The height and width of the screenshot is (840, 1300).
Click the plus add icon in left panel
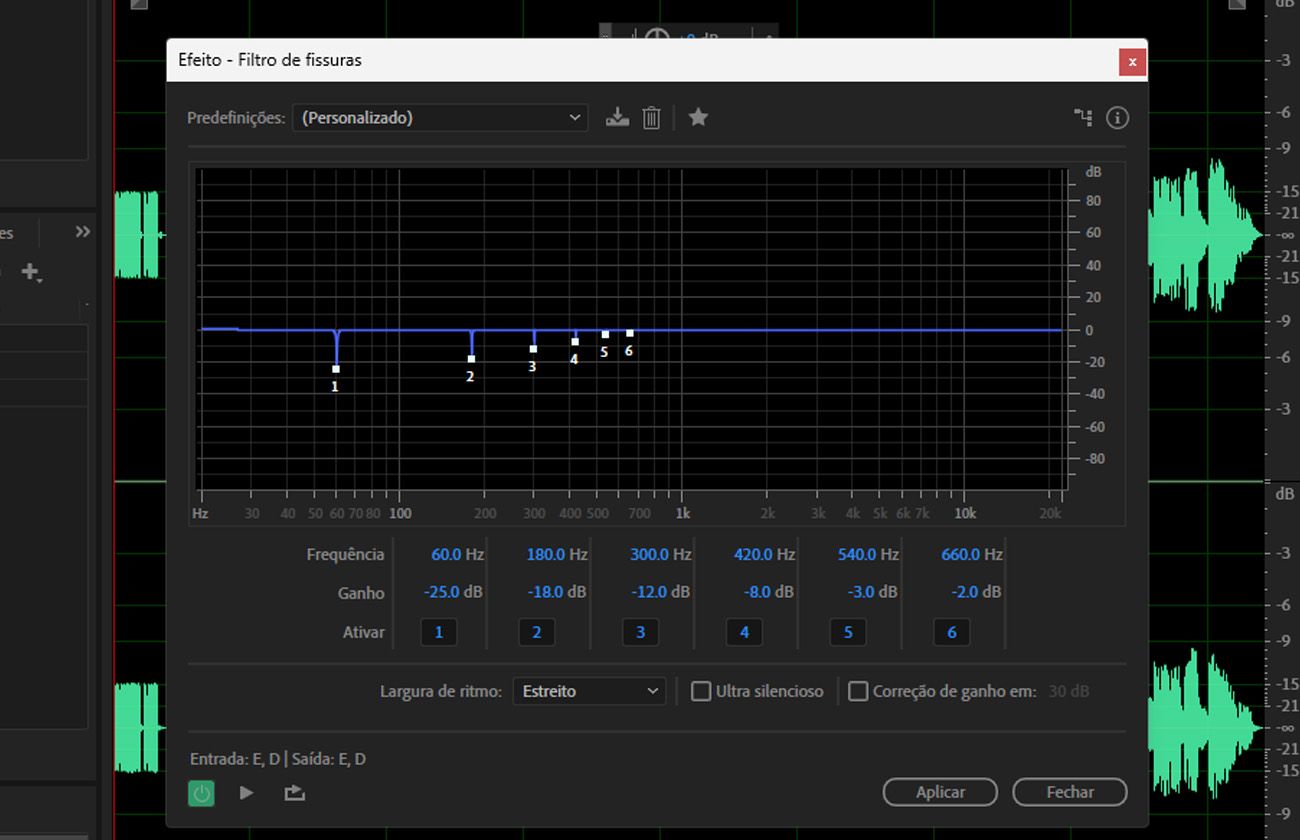click(31, 272)
